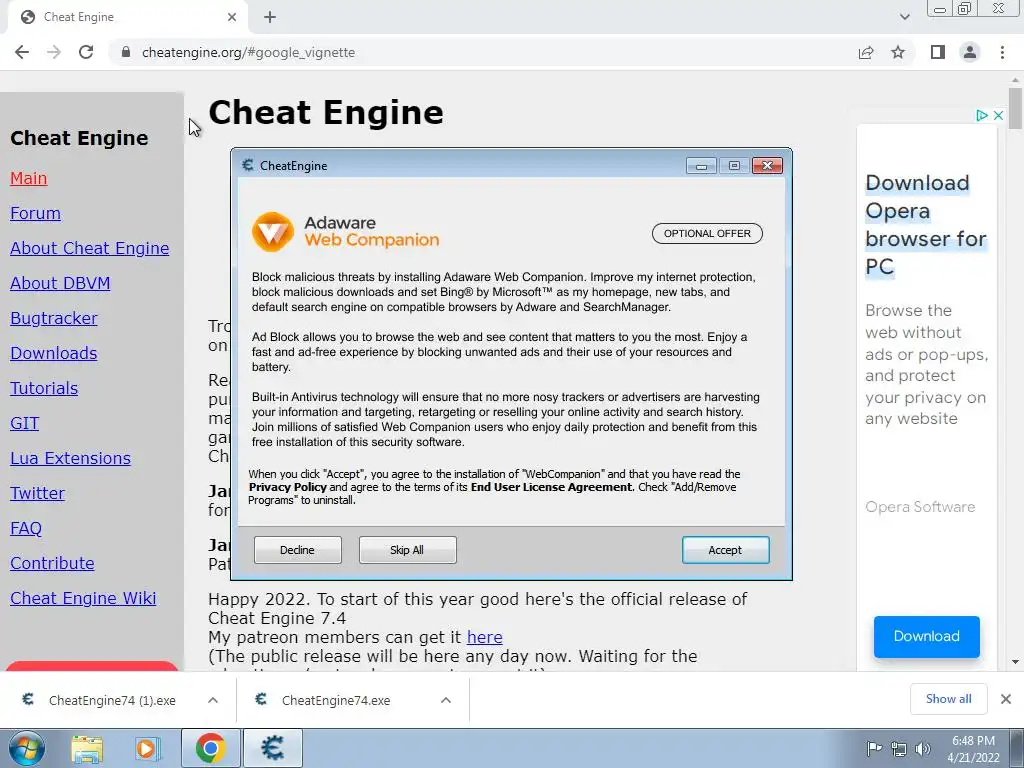
Task: Open the Chrome profile avatar
Action: [970, 52]
